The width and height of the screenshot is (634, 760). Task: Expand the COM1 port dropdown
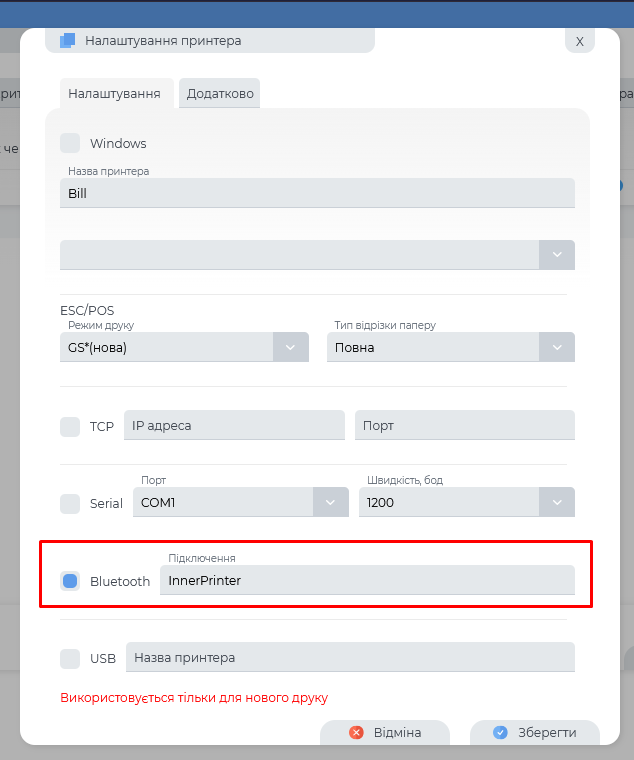330,503
